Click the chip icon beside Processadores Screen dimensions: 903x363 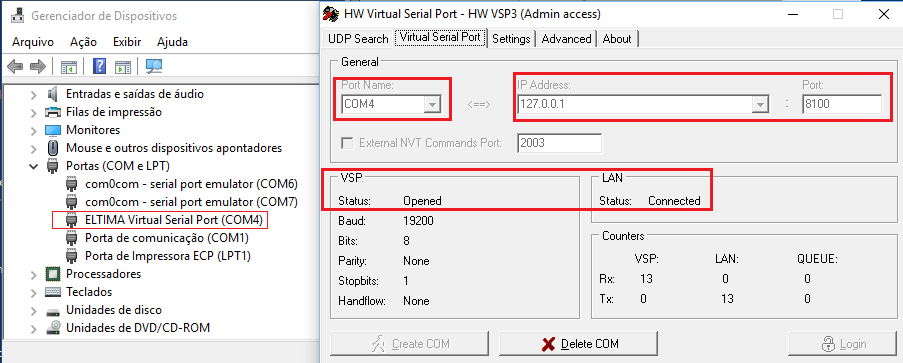(x=52, y=274)
